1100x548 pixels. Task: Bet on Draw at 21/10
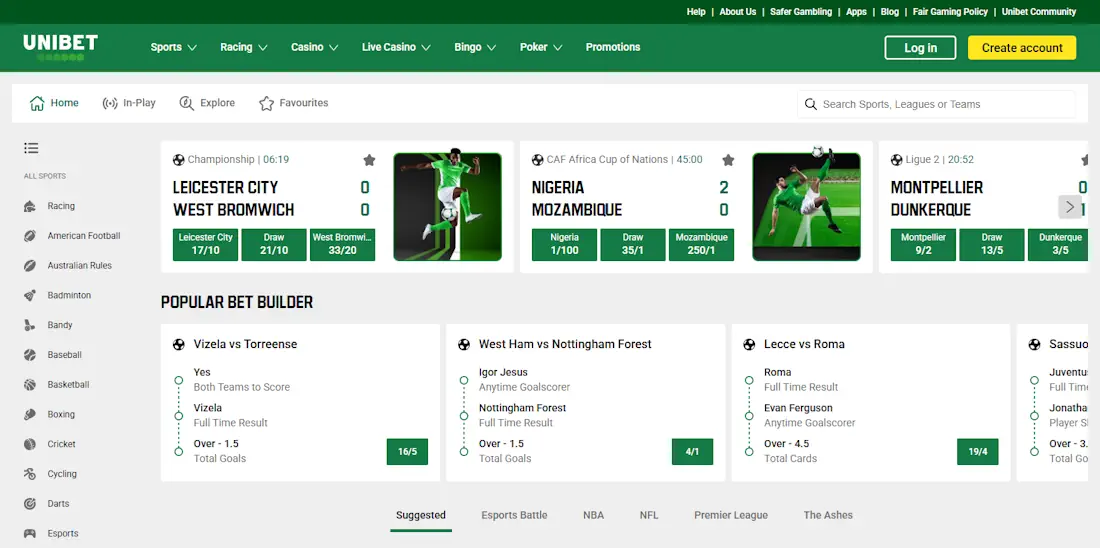point(274,245)
